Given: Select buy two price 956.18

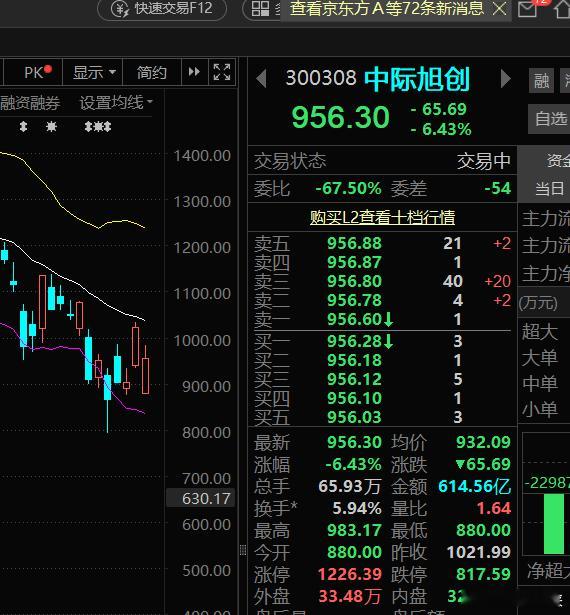Looking at the screenshot, I should tap(354, 360).
